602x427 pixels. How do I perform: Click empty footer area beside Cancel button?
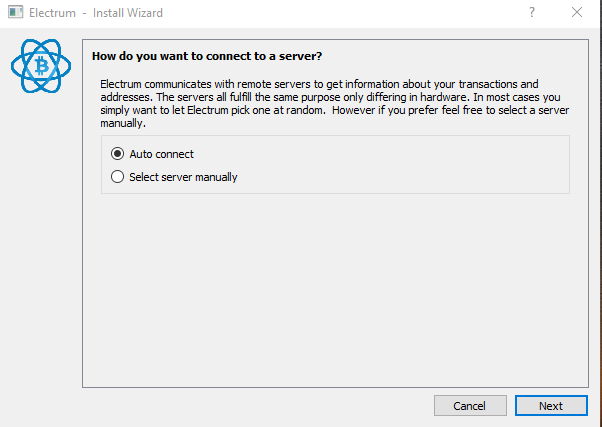tap(253, 405)
